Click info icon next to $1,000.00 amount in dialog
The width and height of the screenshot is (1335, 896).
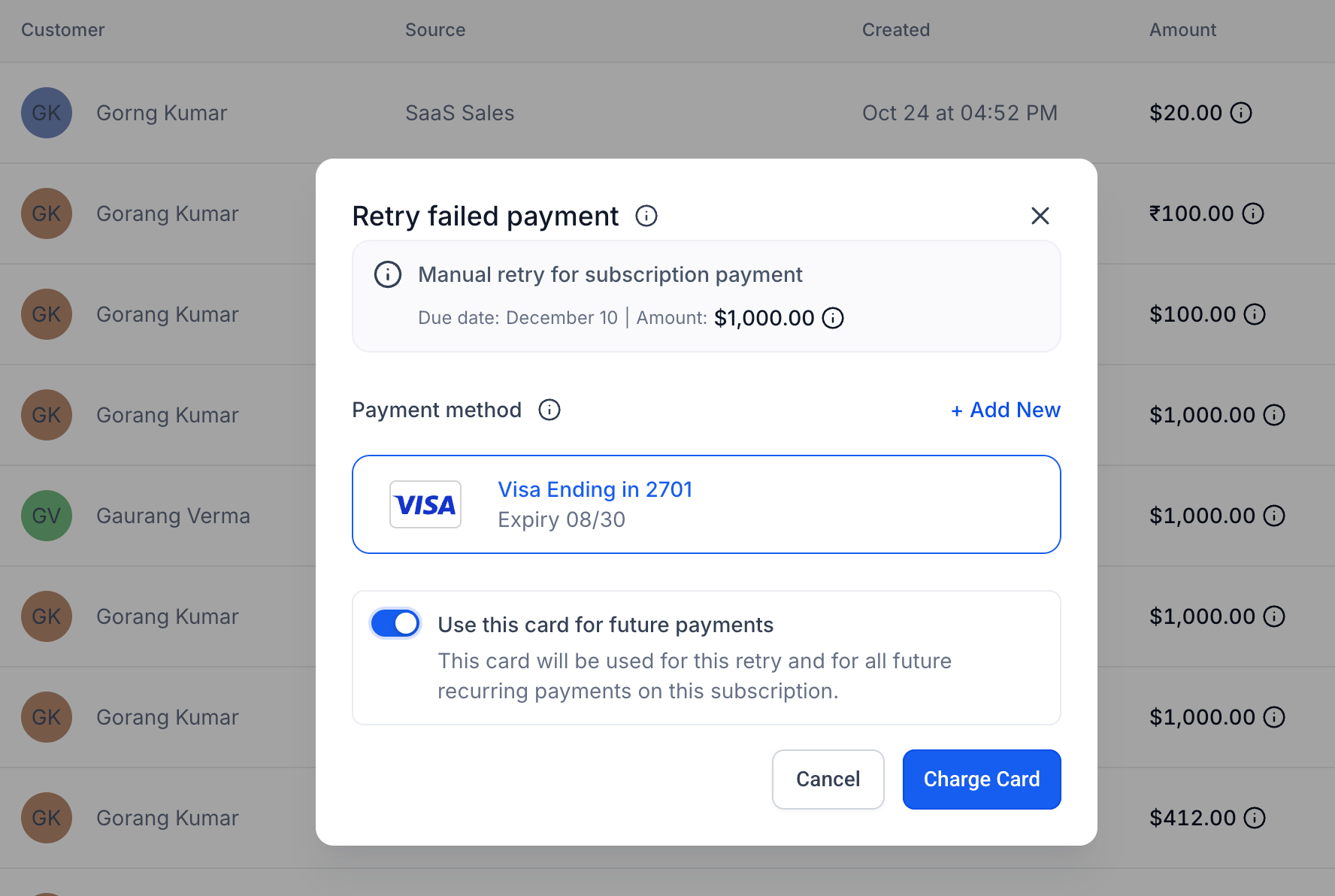(x=833, y=319)
